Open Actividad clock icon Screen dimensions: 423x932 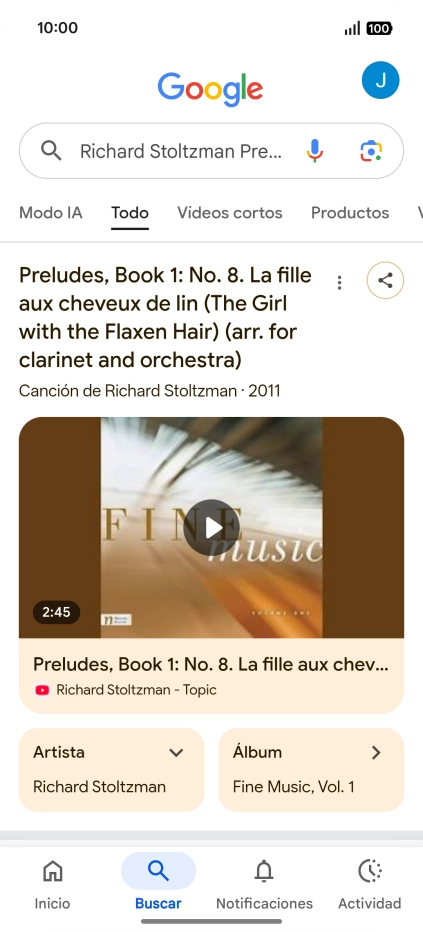[370, 871]
